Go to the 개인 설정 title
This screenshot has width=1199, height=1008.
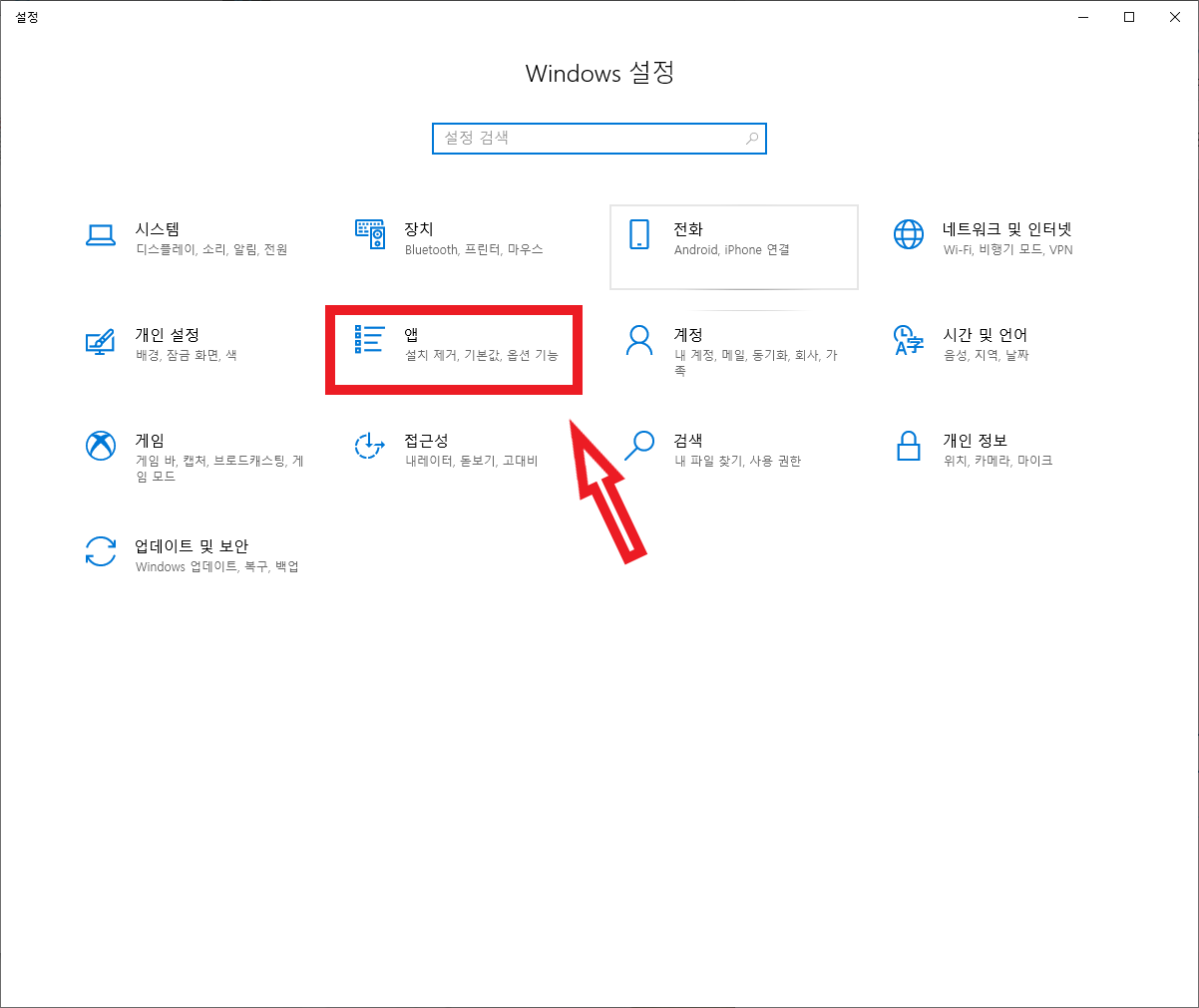tap(168, 335)
